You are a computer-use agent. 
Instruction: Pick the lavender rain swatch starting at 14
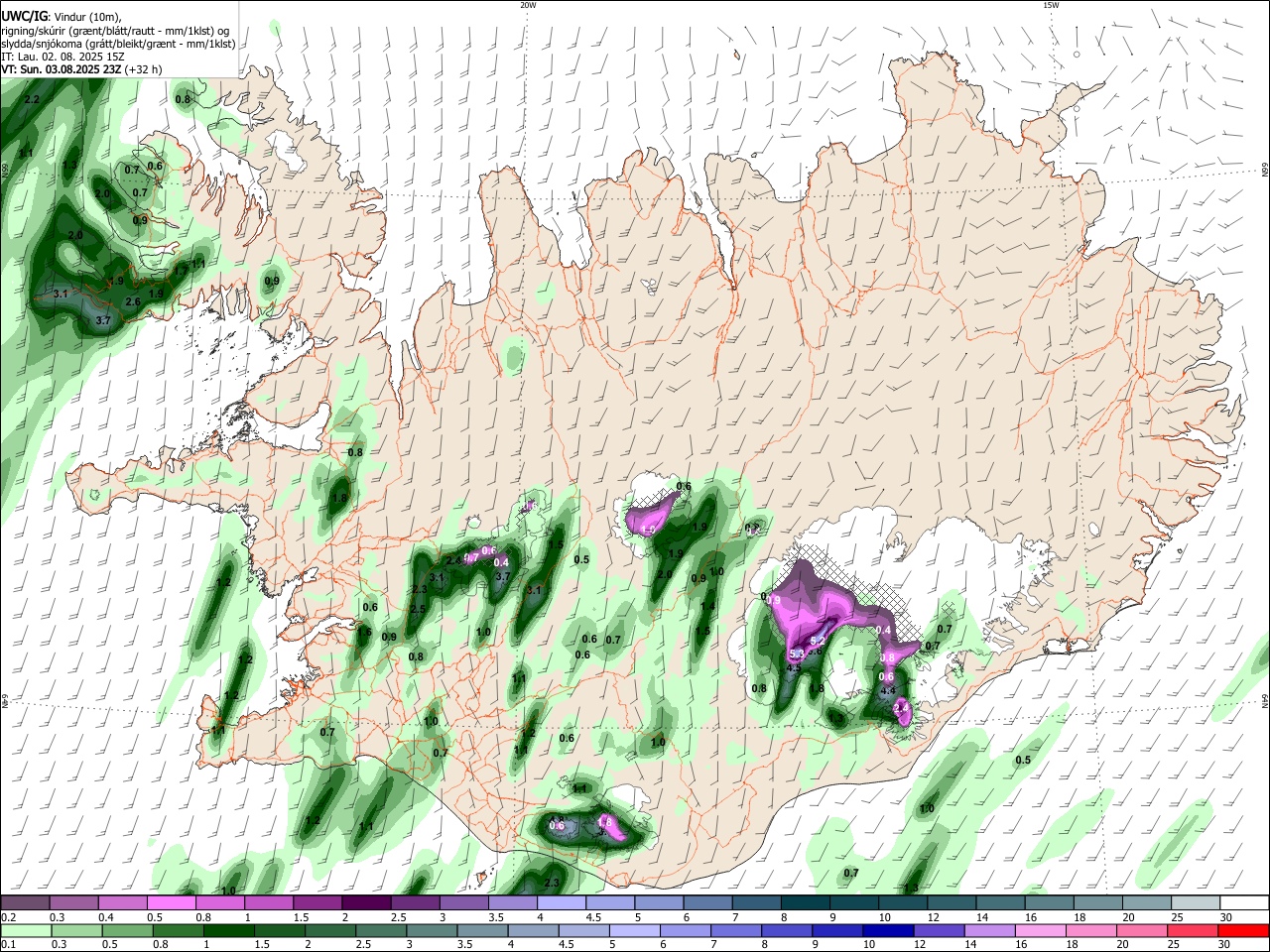[x=992, y=930]
